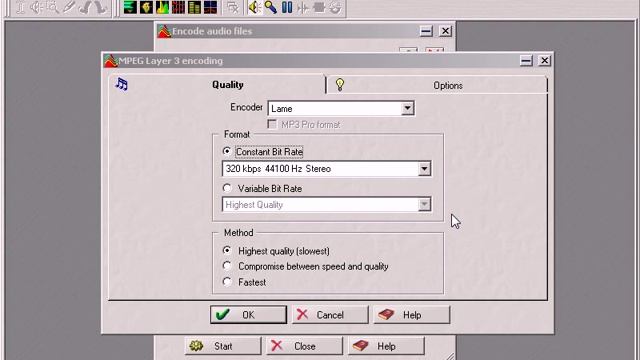Select the greyed pencil draw tool
The width and height of the screenshot is (640, 360).
coord(69,7)
